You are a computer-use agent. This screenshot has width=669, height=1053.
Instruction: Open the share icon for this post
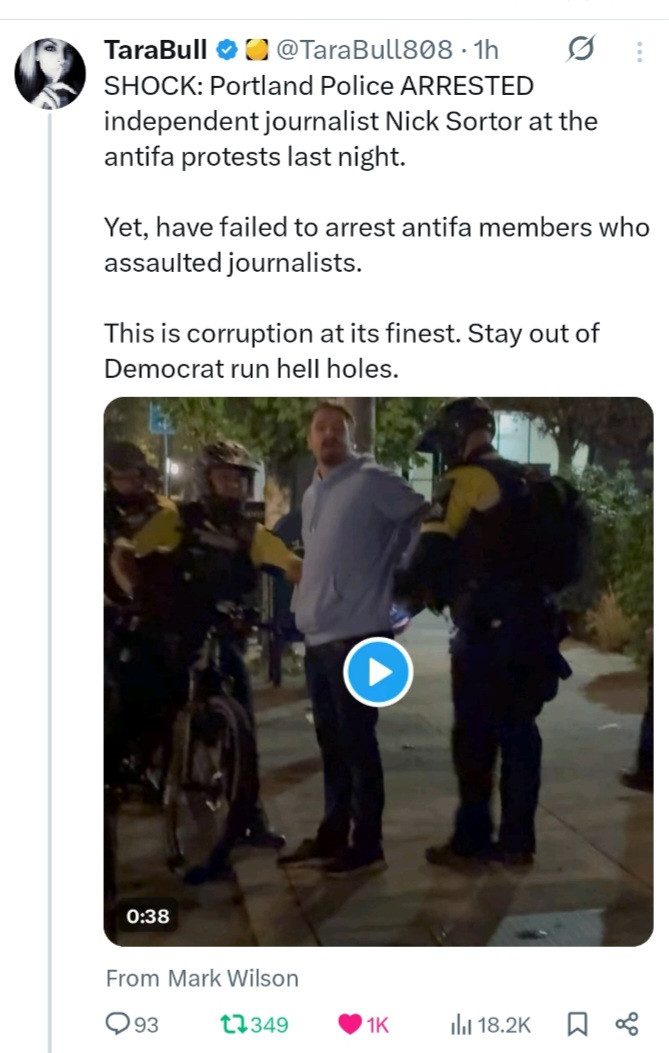click(x=627, y=1024)
